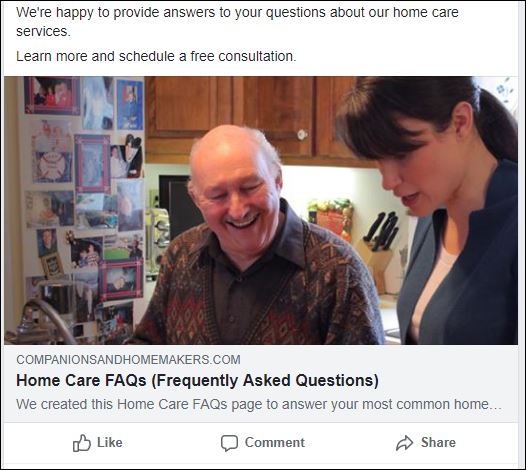Click the ellipsis ending the truncated description
The width and height of the screenshot is (526, 470).
pos(496,407)
